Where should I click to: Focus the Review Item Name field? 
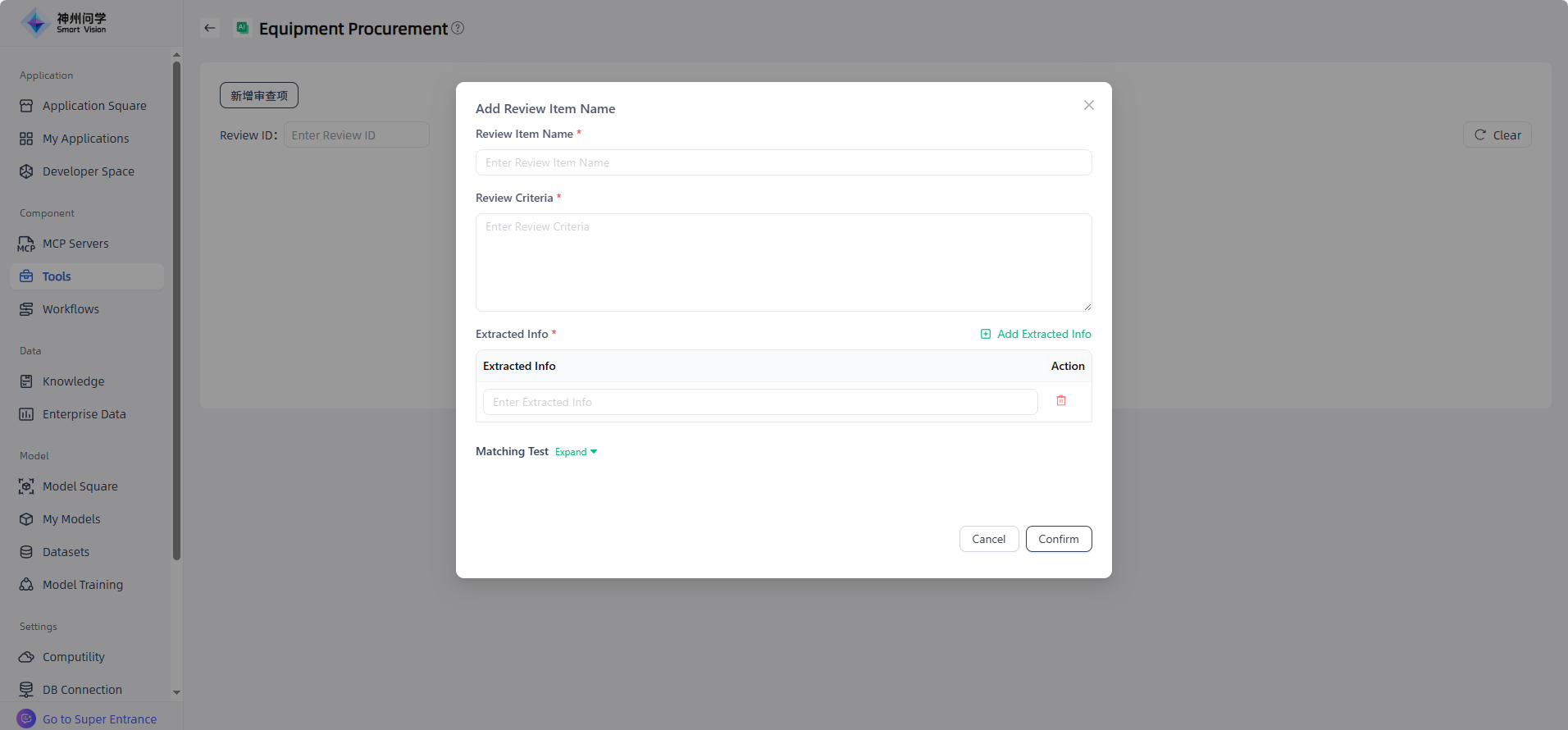pos(783,162)
